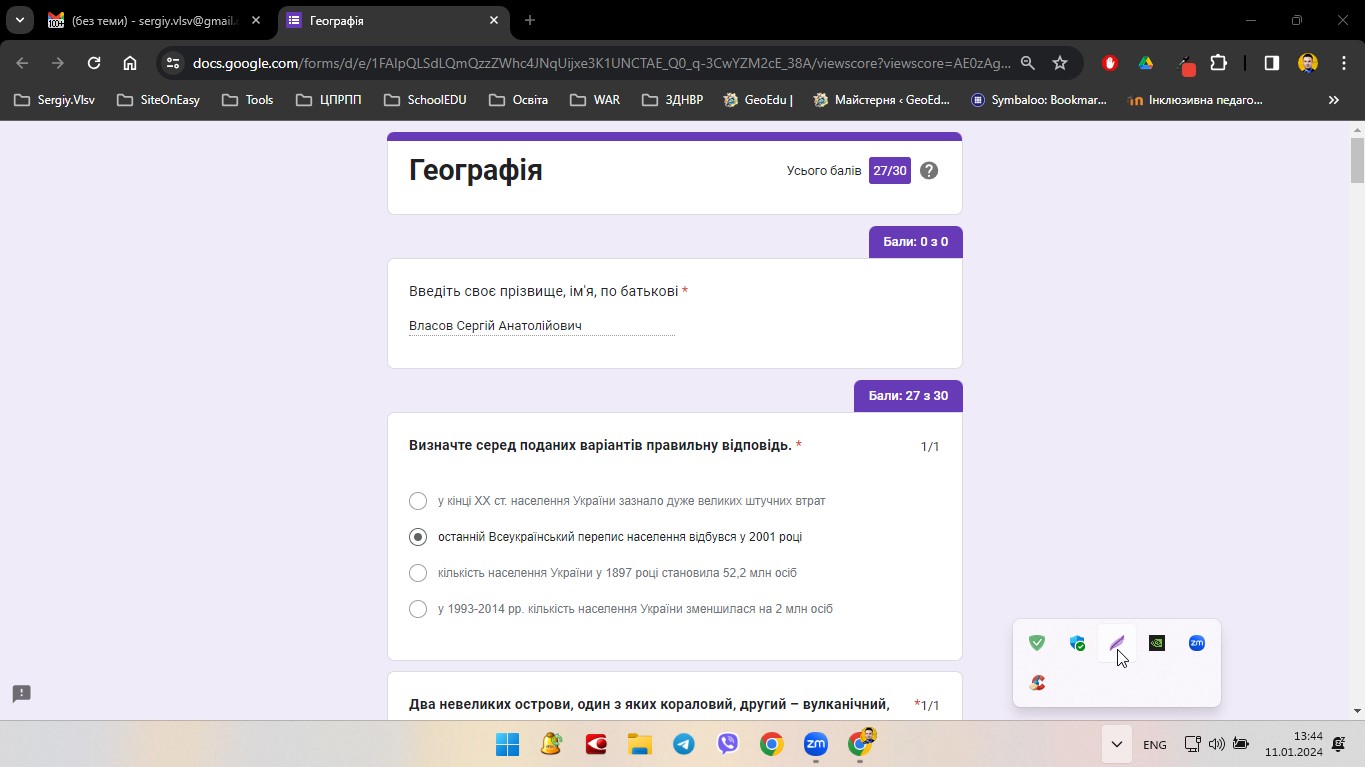1365x767 pixels.
Task: Collapse the hidden tray icons chevron
Action: tap(1116, 744)
